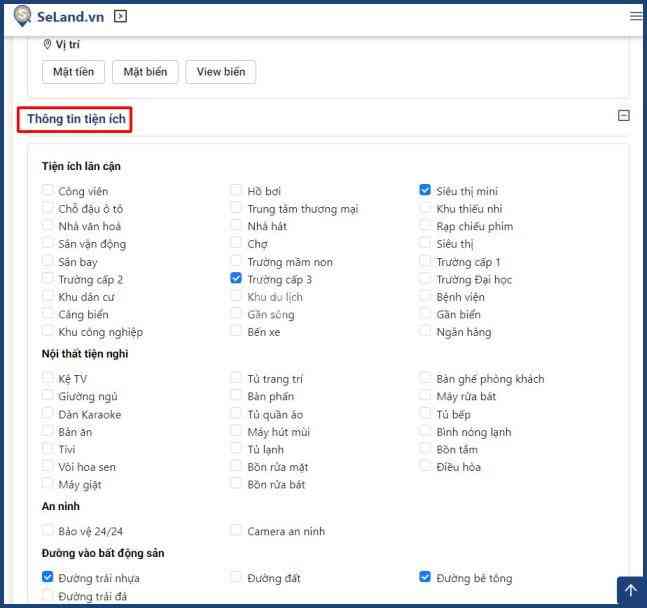
Task: Select the Mặt biển button
Action: tap(145, 72)
